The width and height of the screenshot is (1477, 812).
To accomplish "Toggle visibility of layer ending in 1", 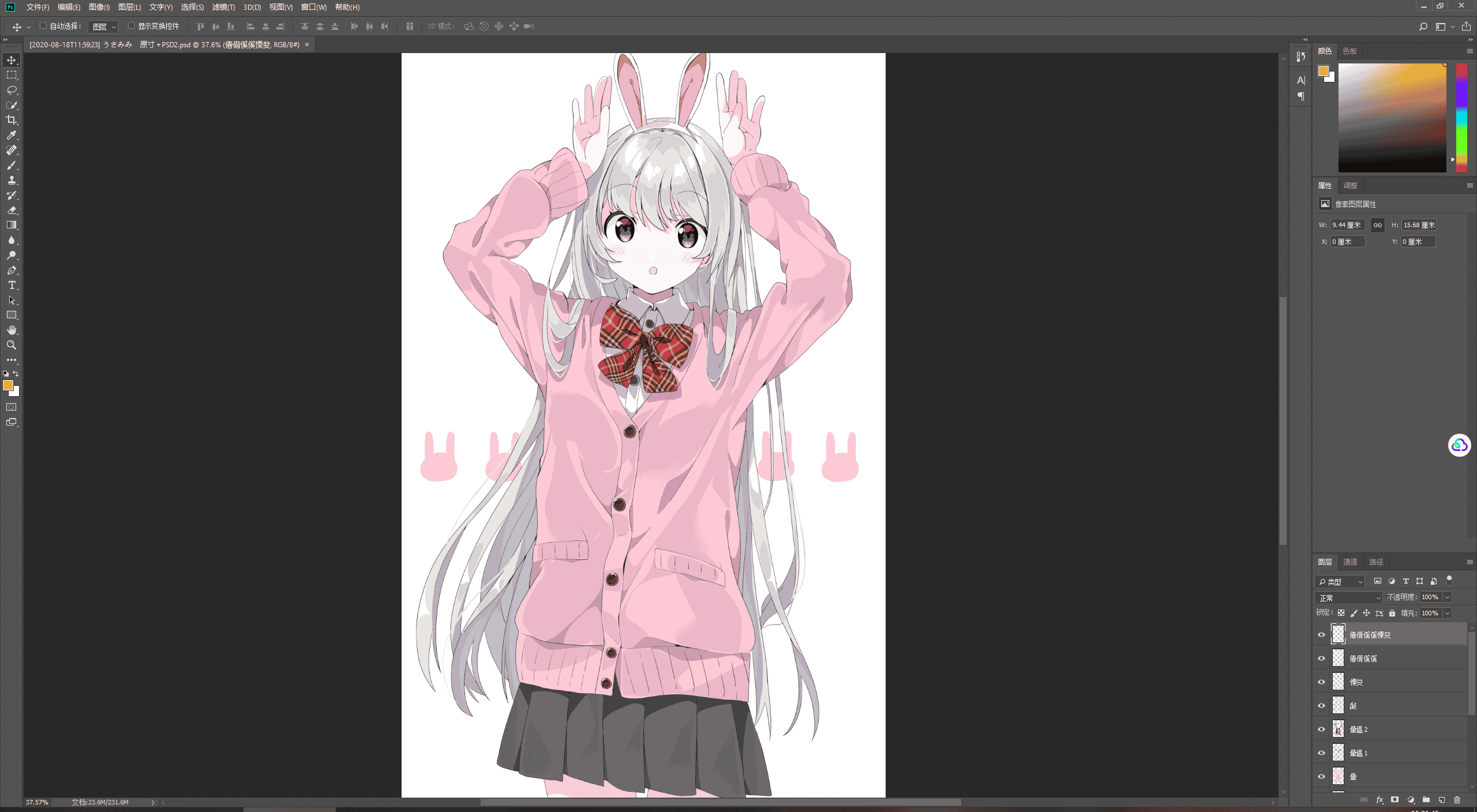I will pos(1321,753).
